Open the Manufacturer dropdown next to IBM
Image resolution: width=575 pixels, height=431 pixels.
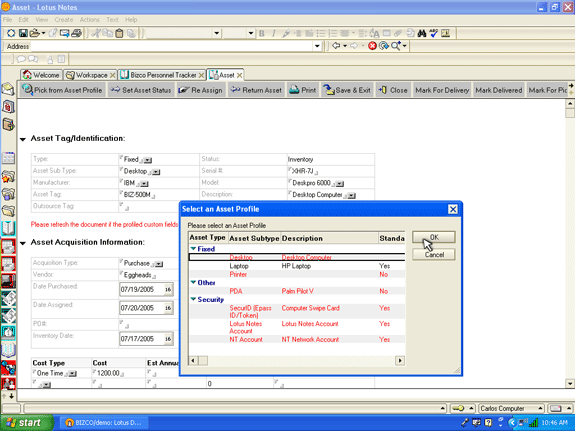(144, 184)
